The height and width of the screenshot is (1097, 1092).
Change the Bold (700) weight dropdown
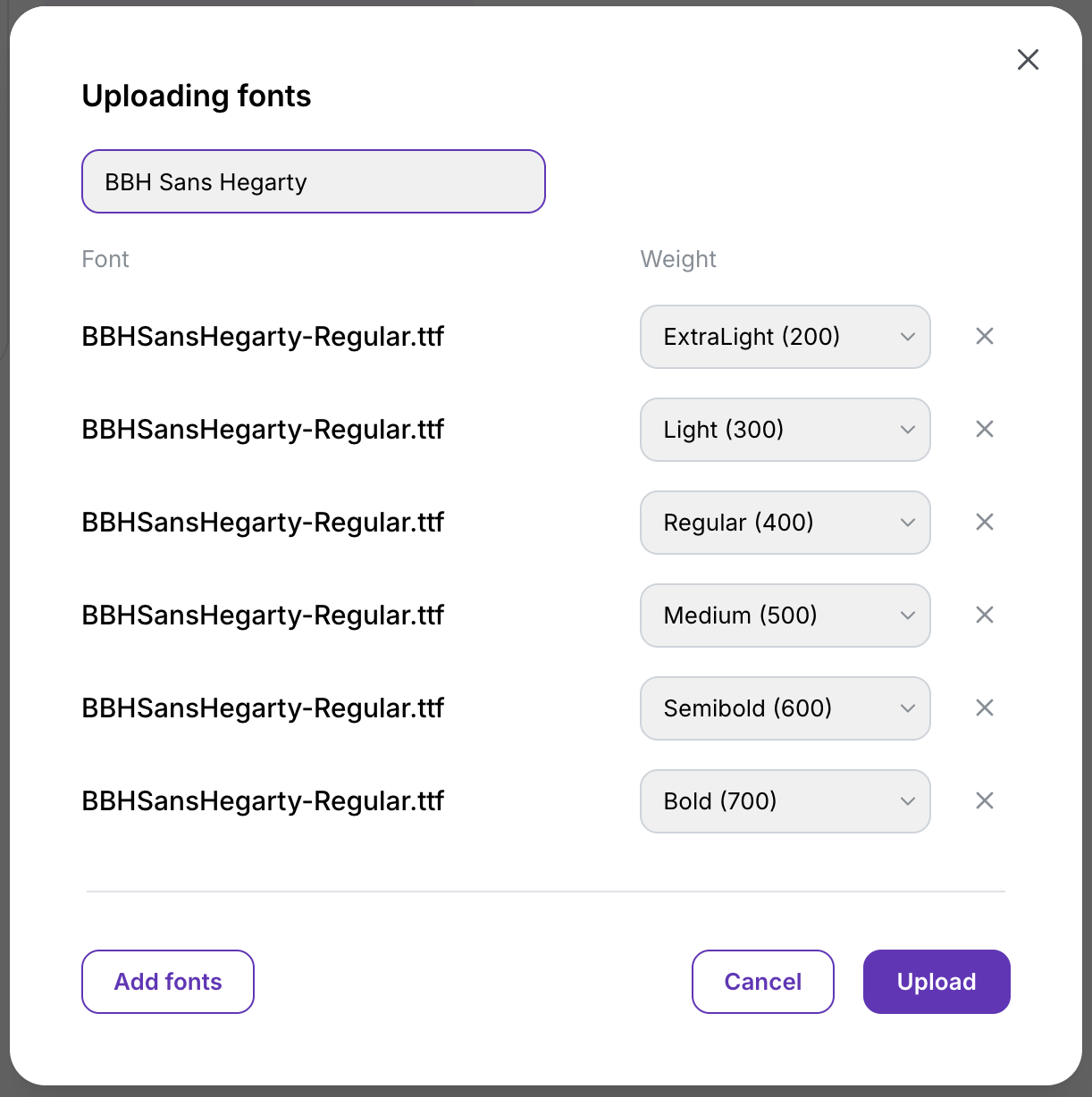pos(785,801)
